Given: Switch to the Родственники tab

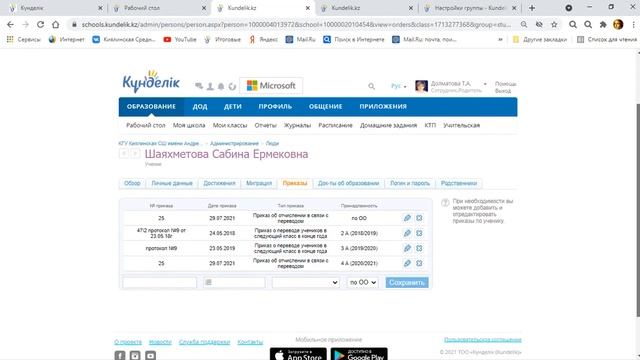Looking at the screenshot, I should (x=459, y=183).
